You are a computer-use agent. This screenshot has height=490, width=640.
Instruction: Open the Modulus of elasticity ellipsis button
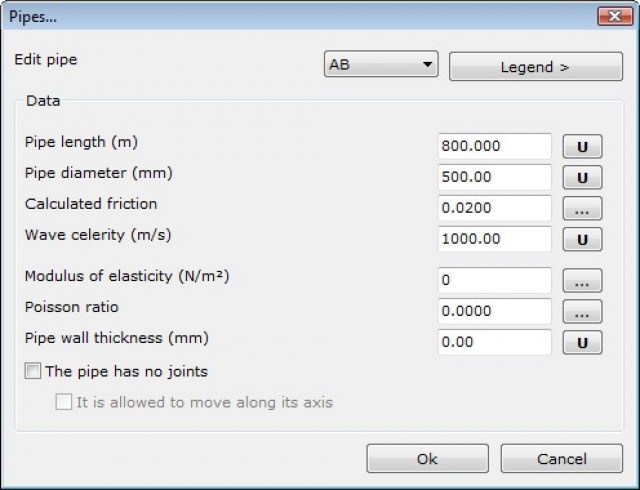point(582,281)
